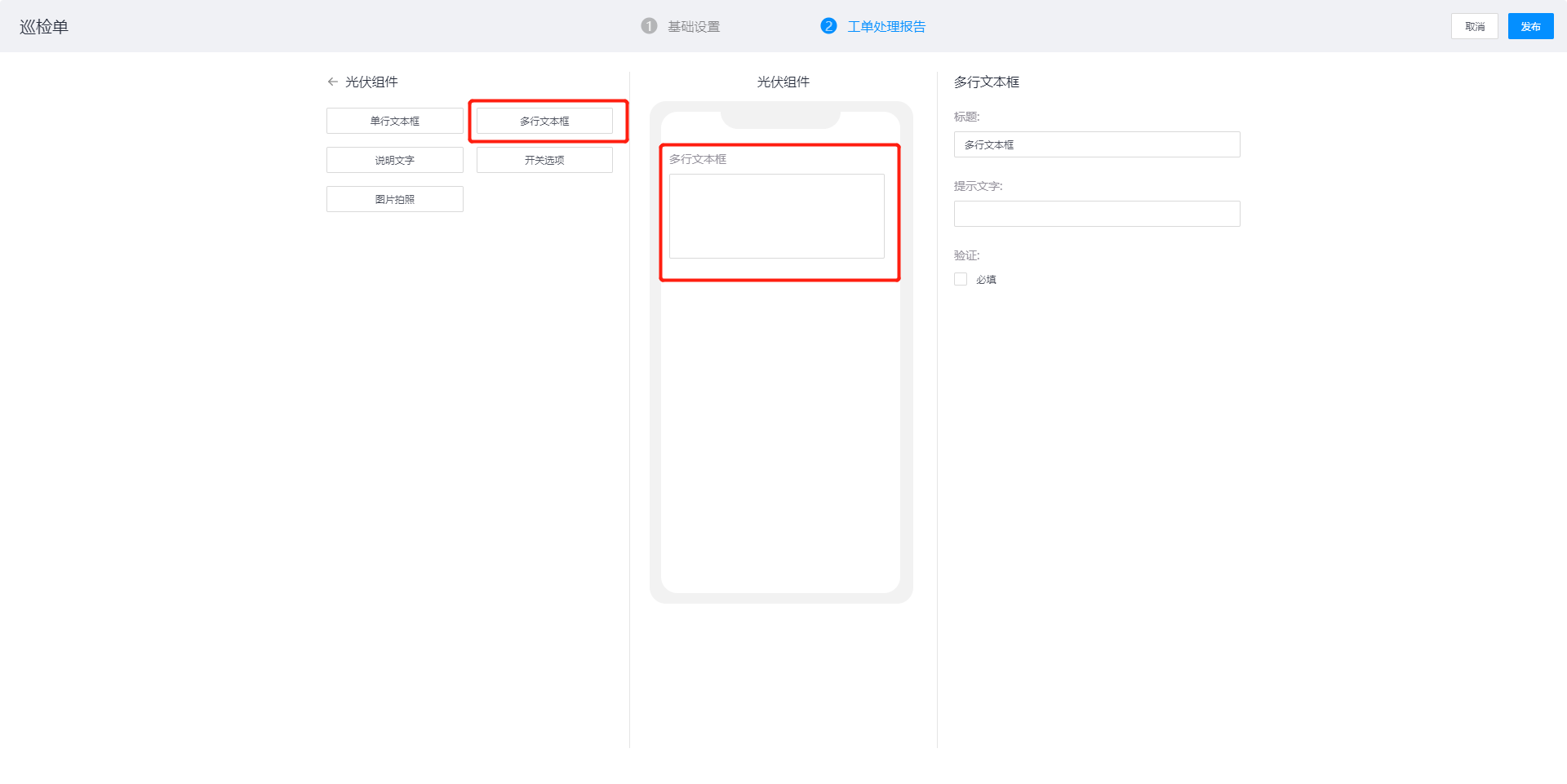Image resolution: width=1567 pixels, height=784 pixels.
Task: Click the step 1 circle icon
Action: (649, 26)
